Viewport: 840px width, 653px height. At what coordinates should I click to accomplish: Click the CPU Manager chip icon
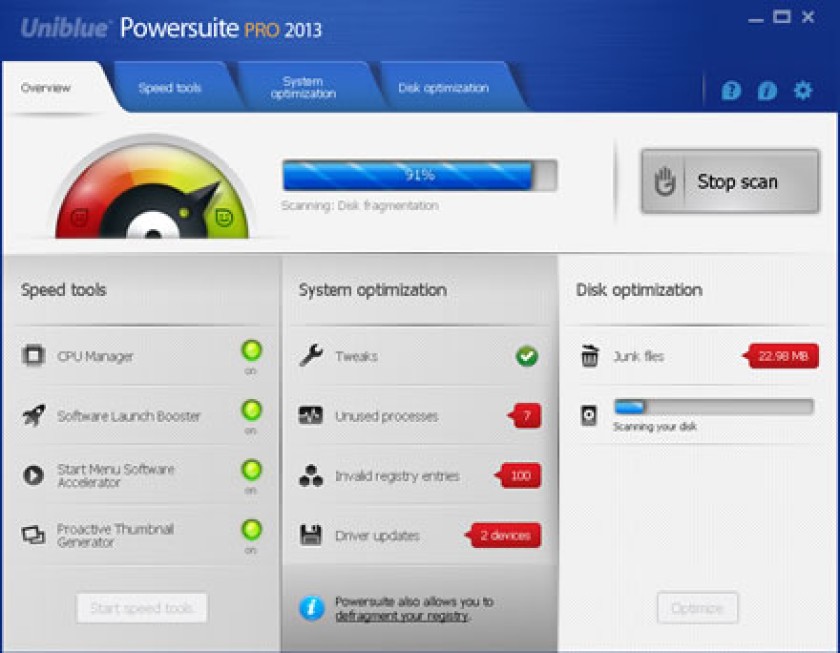point(33,356)
